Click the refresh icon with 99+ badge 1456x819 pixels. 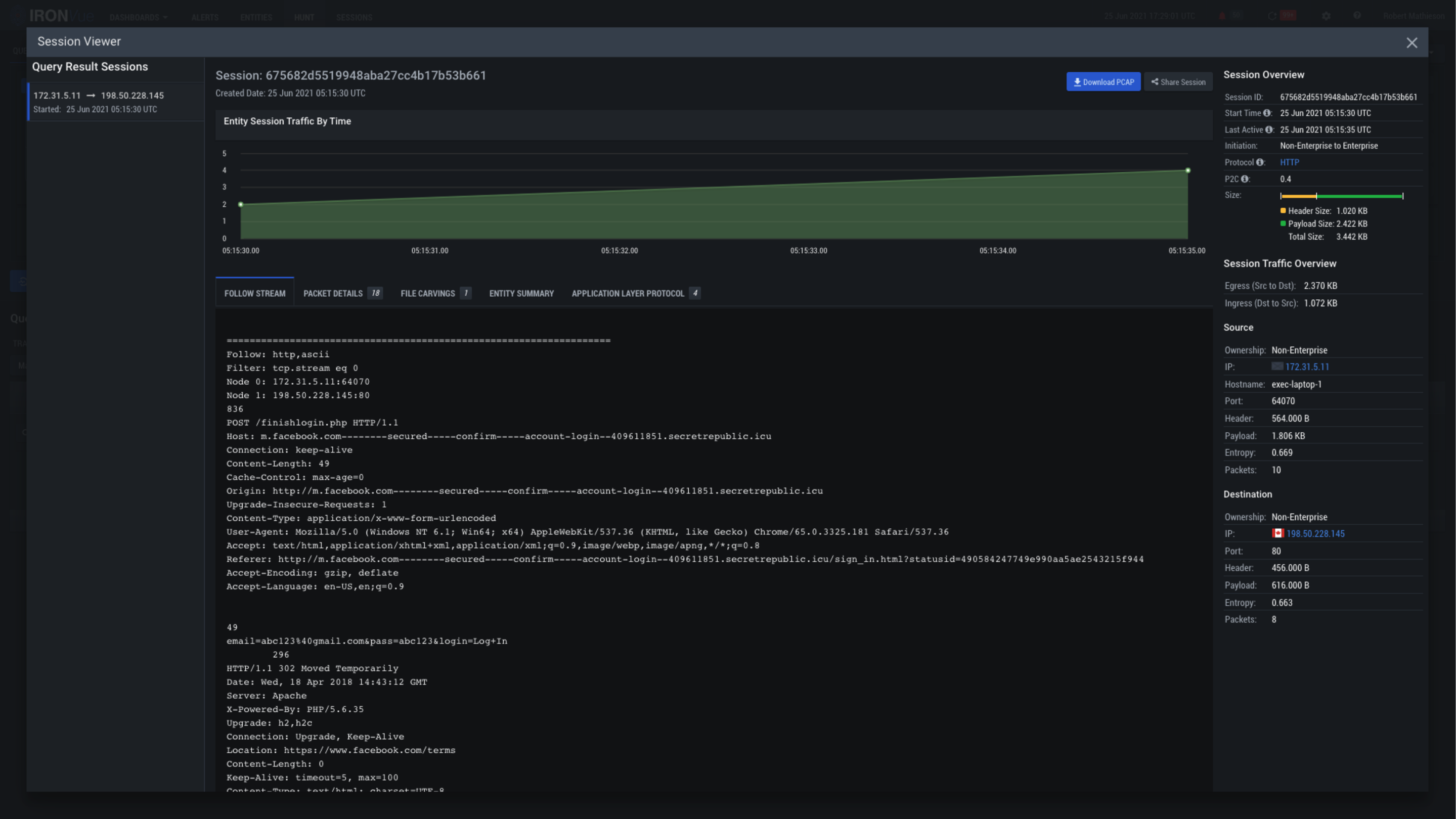click(1273, 15)
